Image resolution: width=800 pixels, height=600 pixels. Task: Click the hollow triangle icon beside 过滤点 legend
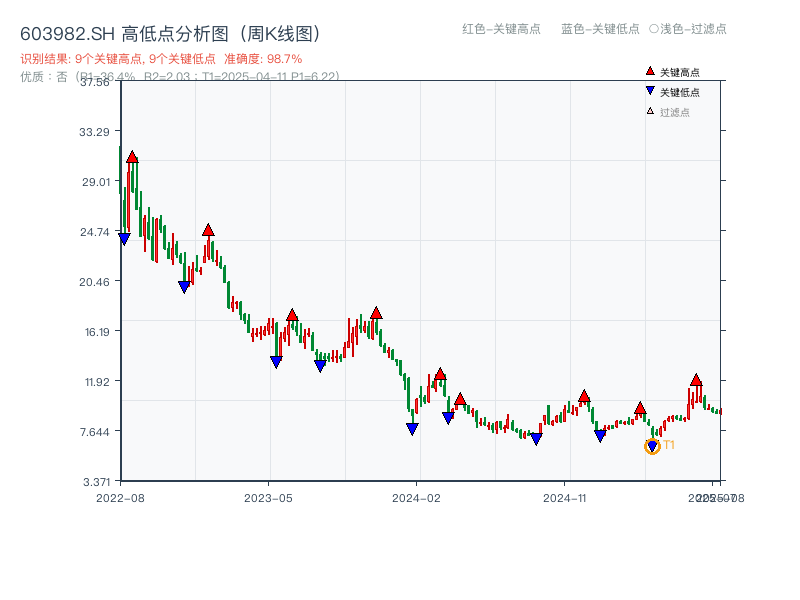(x=650, y=111)
